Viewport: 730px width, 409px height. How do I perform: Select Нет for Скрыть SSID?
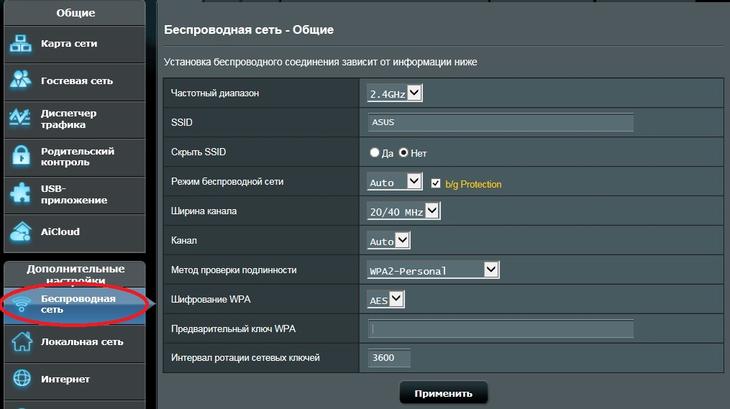(404, 153)
